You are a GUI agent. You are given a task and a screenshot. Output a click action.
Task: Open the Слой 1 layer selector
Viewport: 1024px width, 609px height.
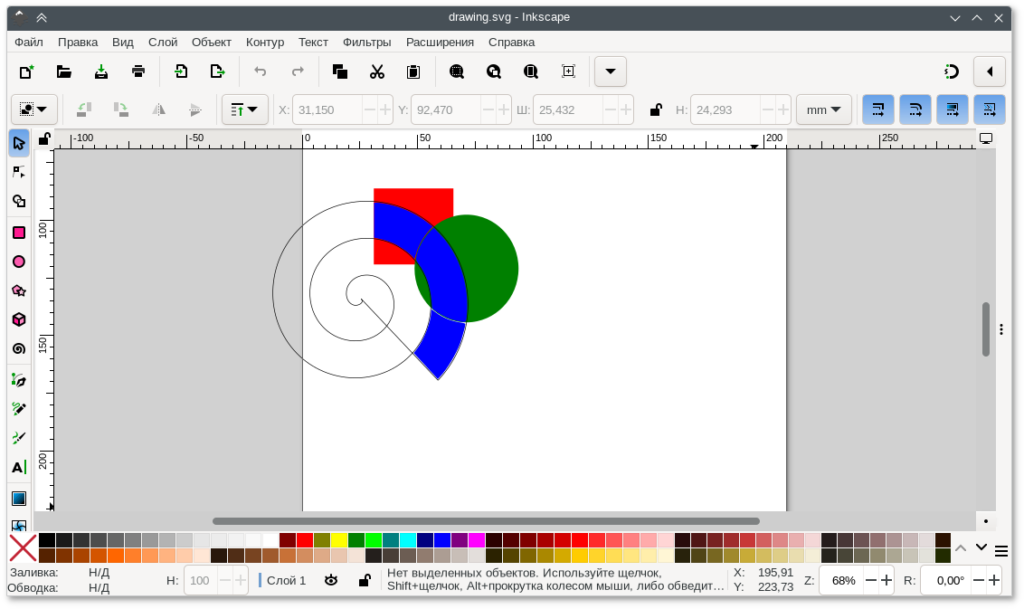pyautogui.click(x=286, y=580)
